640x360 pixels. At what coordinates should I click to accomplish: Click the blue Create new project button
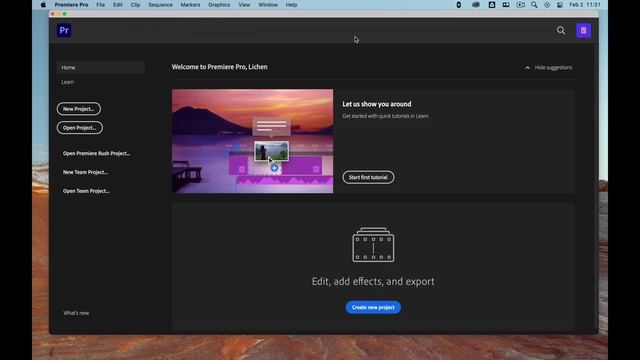(x=373, y=307)
